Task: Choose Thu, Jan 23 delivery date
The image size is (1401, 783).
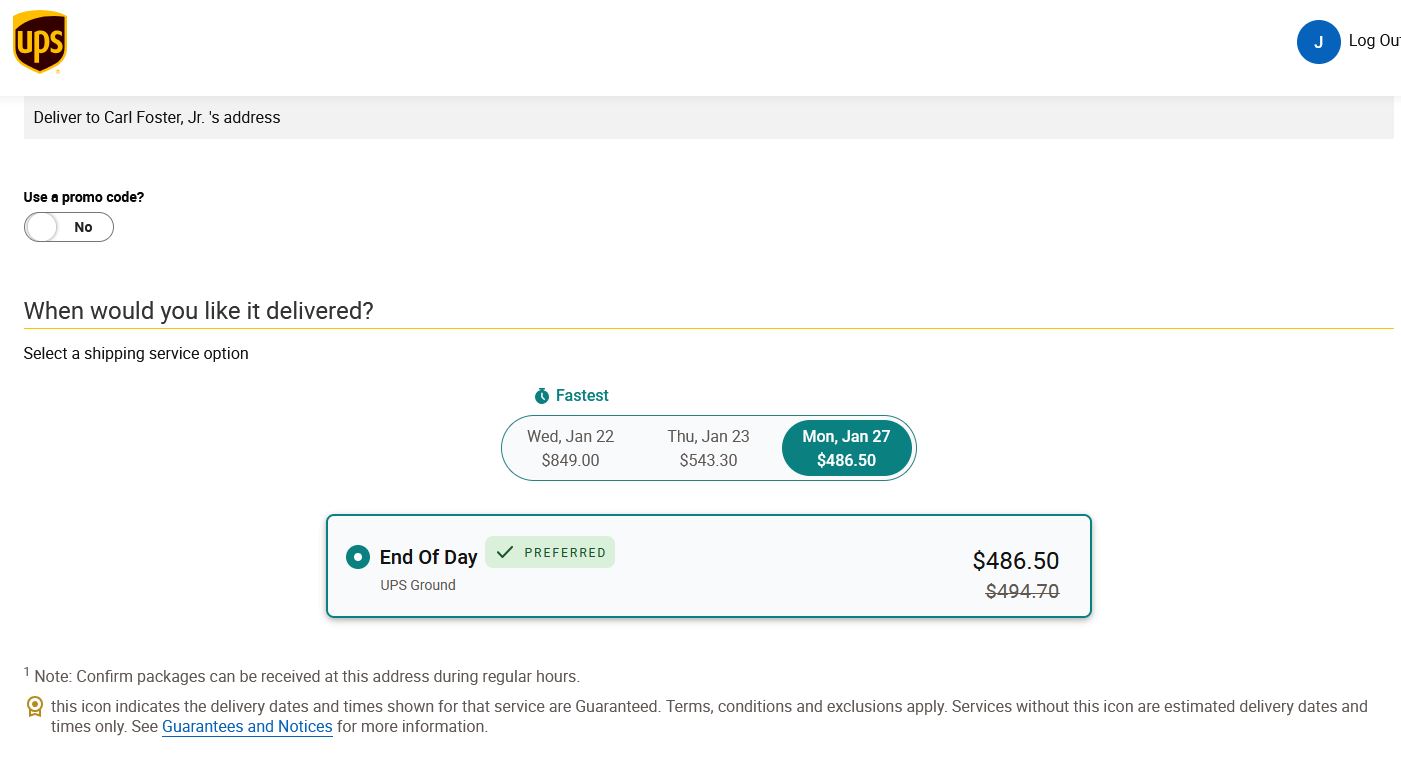Action: pyautogui.click(x=708, y=448)
